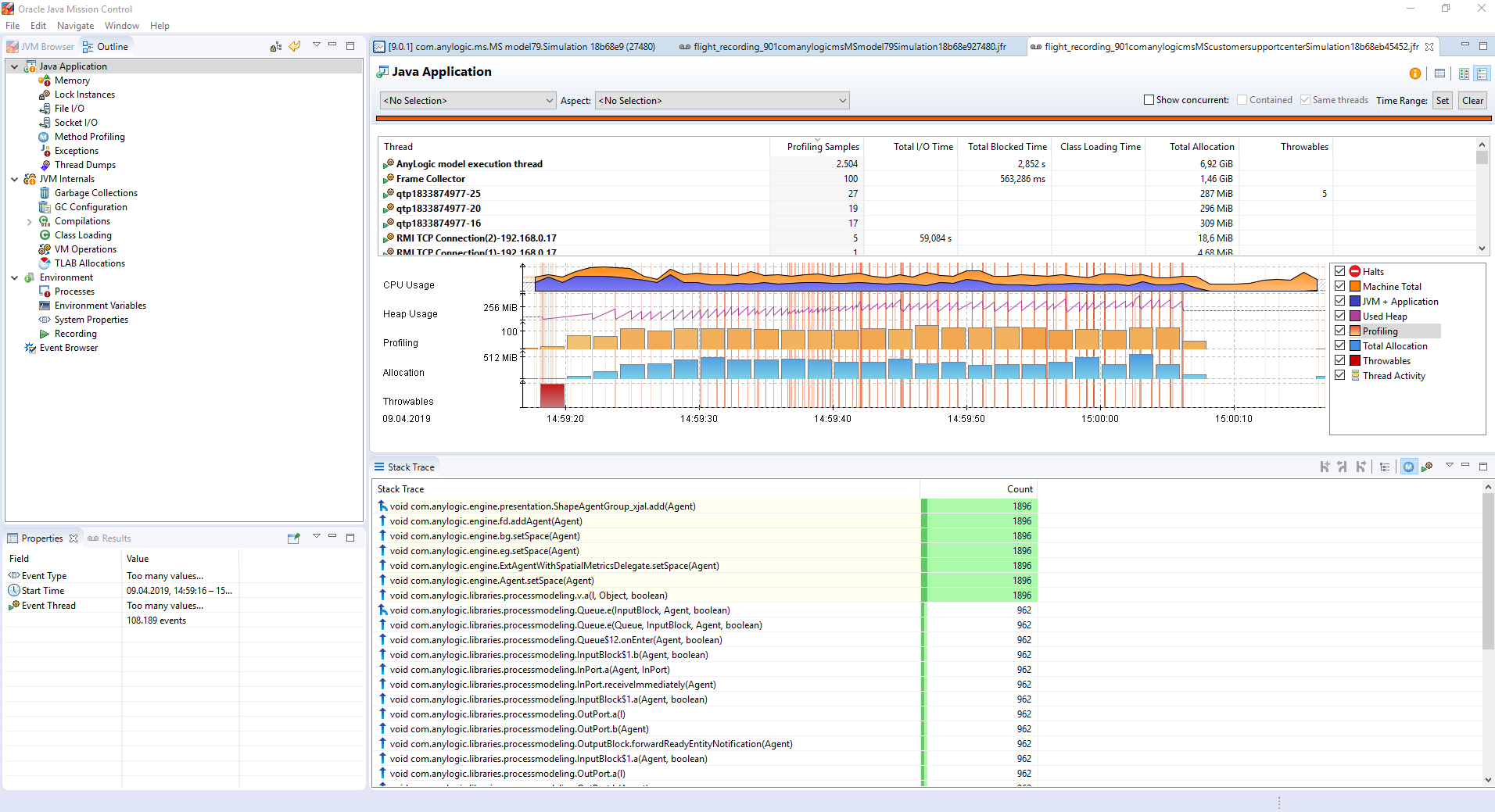Open the Properties view menu triangle

(x=316, y=536)
